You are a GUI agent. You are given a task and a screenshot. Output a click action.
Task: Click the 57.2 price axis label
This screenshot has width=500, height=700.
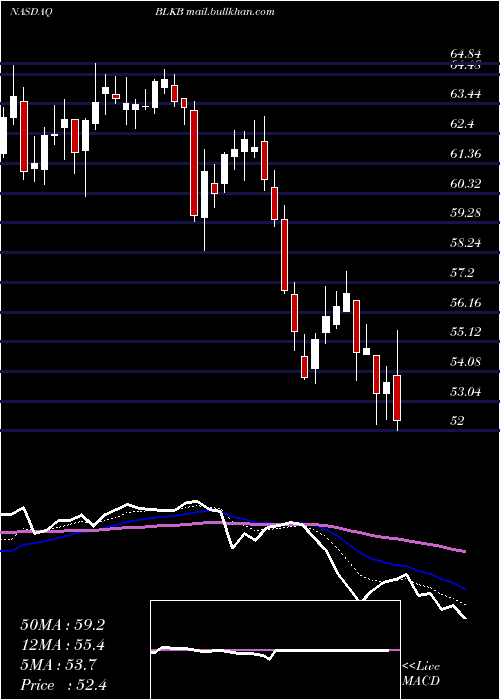click(x=462, y=272)
